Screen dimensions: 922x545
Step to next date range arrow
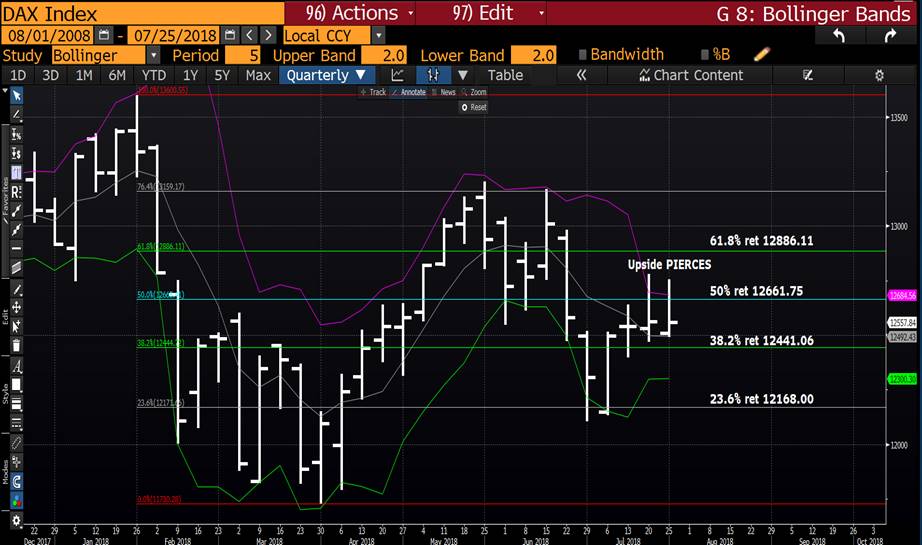268,35
